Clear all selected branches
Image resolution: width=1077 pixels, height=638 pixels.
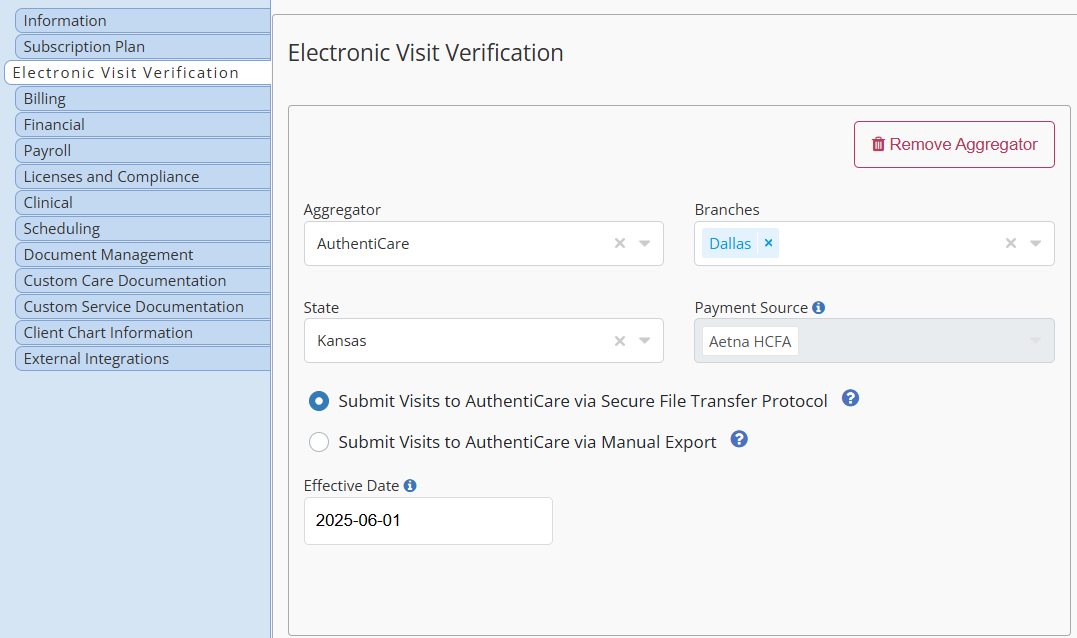(x=1011, y=243)
